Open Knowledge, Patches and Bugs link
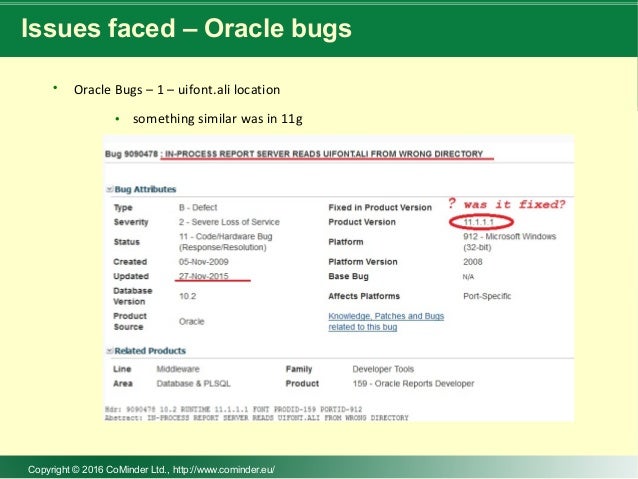Image resolution: width=638 pixels, height=479 pixels. click(386, 322)
